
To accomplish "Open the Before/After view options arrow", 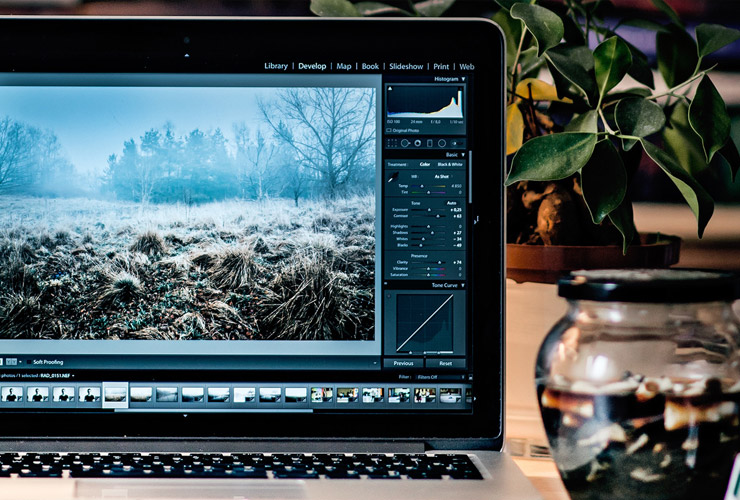I will 20,362.
